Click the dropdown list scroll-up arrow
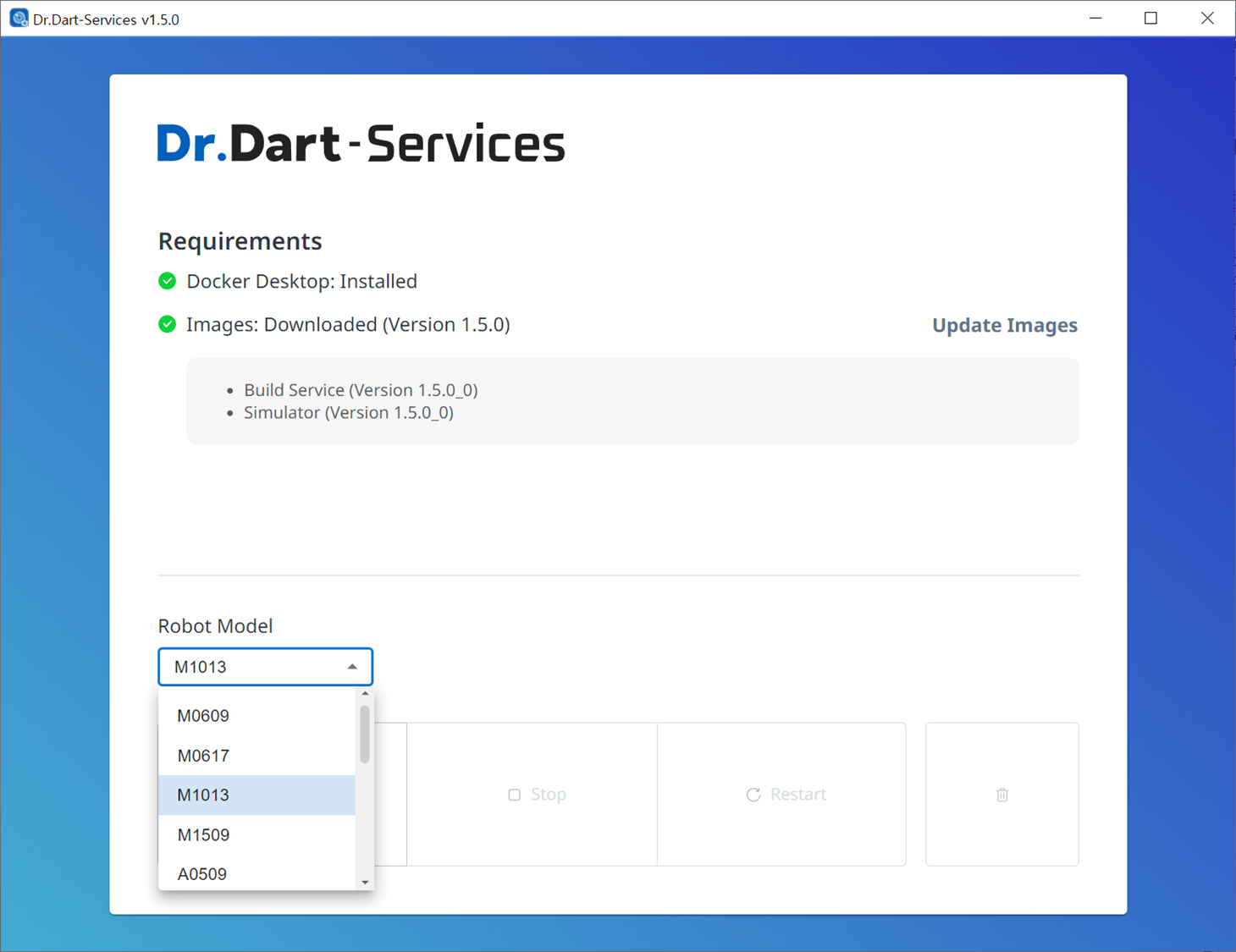The width and height of the screenshot is (1236, 952). click(365, 694)
